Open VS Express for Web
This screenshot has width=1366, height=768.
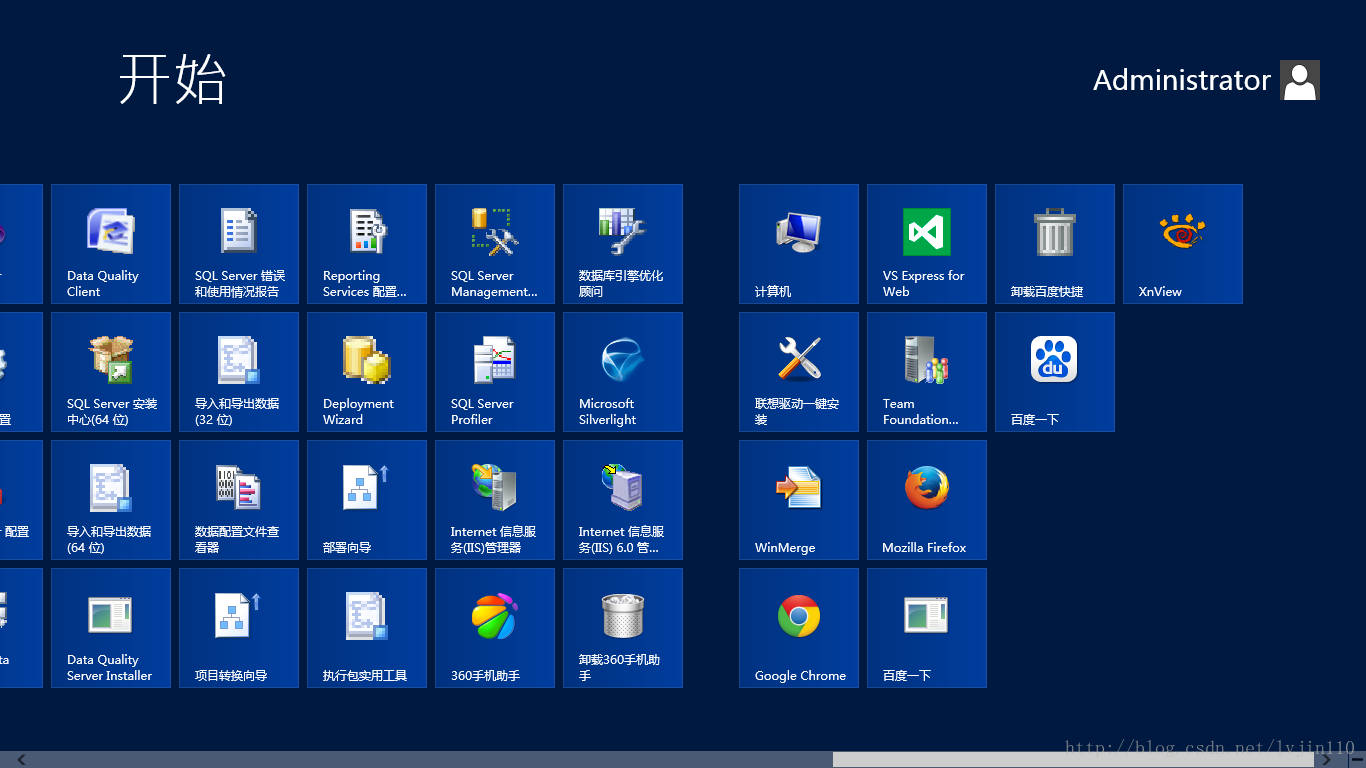point(927,244)
